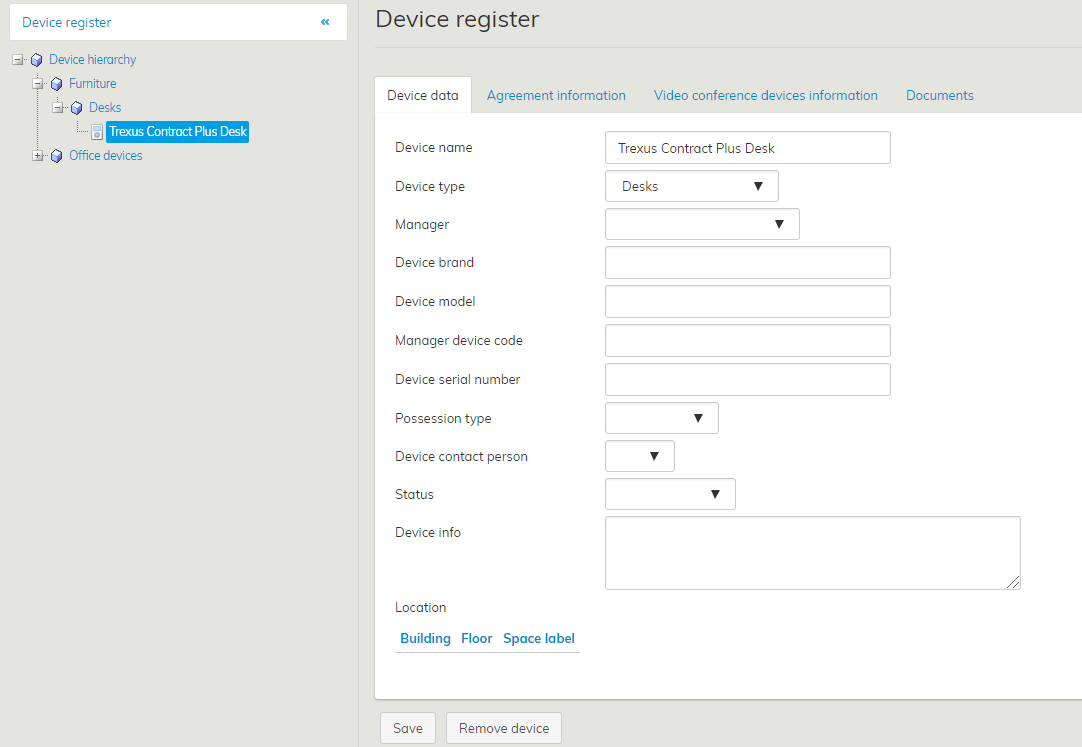Collapse the Furniture tree node
The width and height of the screenshot is (1082, 747).
click(38, 84)
